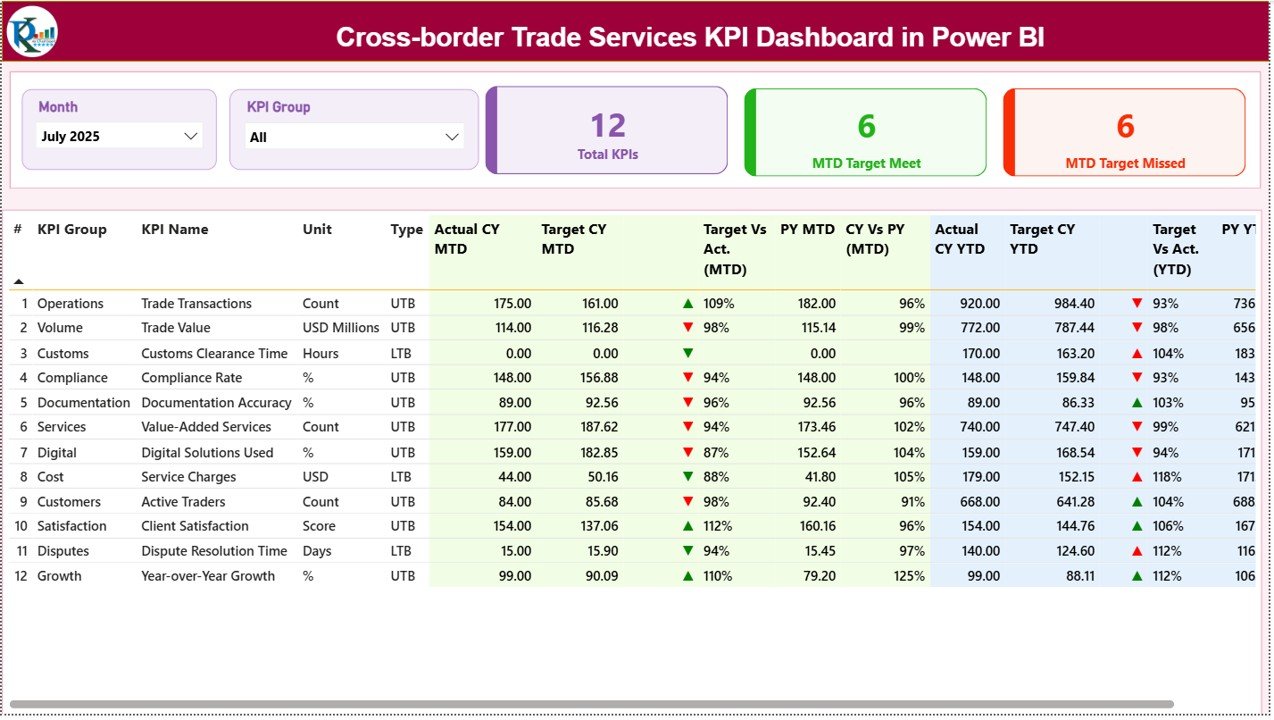Click the green up arrow beside Trade Transactions 109%
Screen dimensions: 1274x720
pos(688,302)
